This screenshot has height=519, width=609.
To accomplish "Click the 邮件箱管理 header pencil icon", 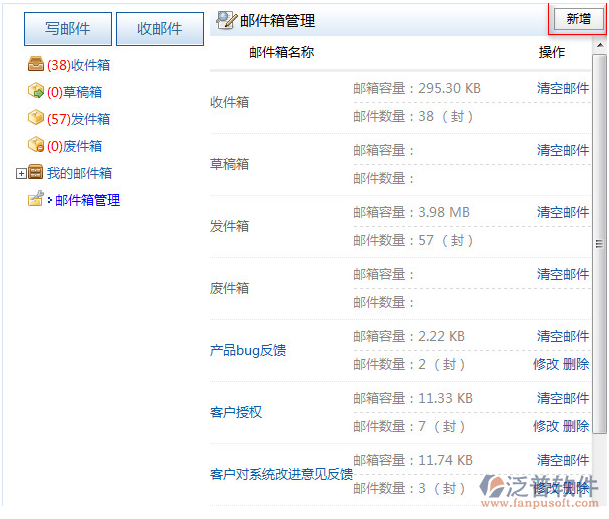I will pos(226,20).
